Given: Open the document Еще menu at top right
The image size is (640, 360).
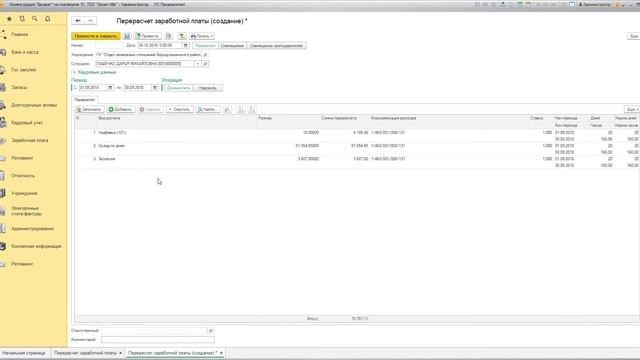Looking at the screenshot, I should (x=633, y=36).
